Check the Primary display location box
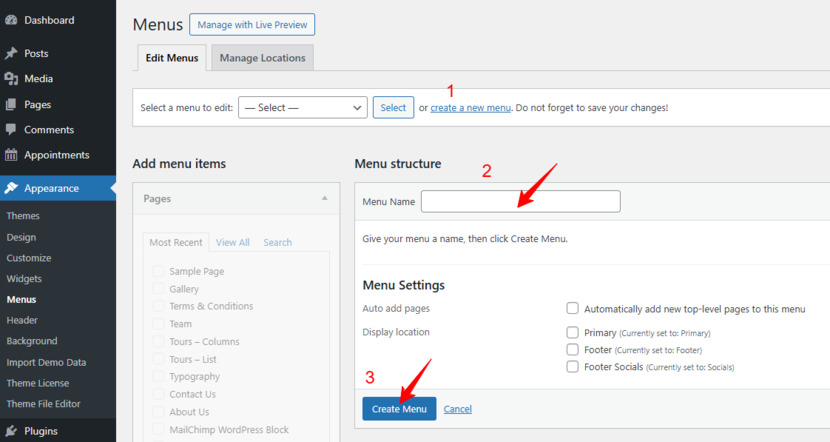This screenshot has width=830, height=442. (572, 332)
